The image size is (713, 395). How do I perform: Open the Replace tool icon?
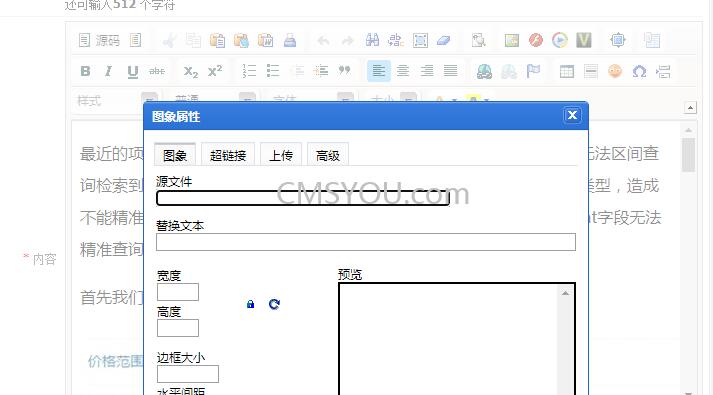coord(396,40)
